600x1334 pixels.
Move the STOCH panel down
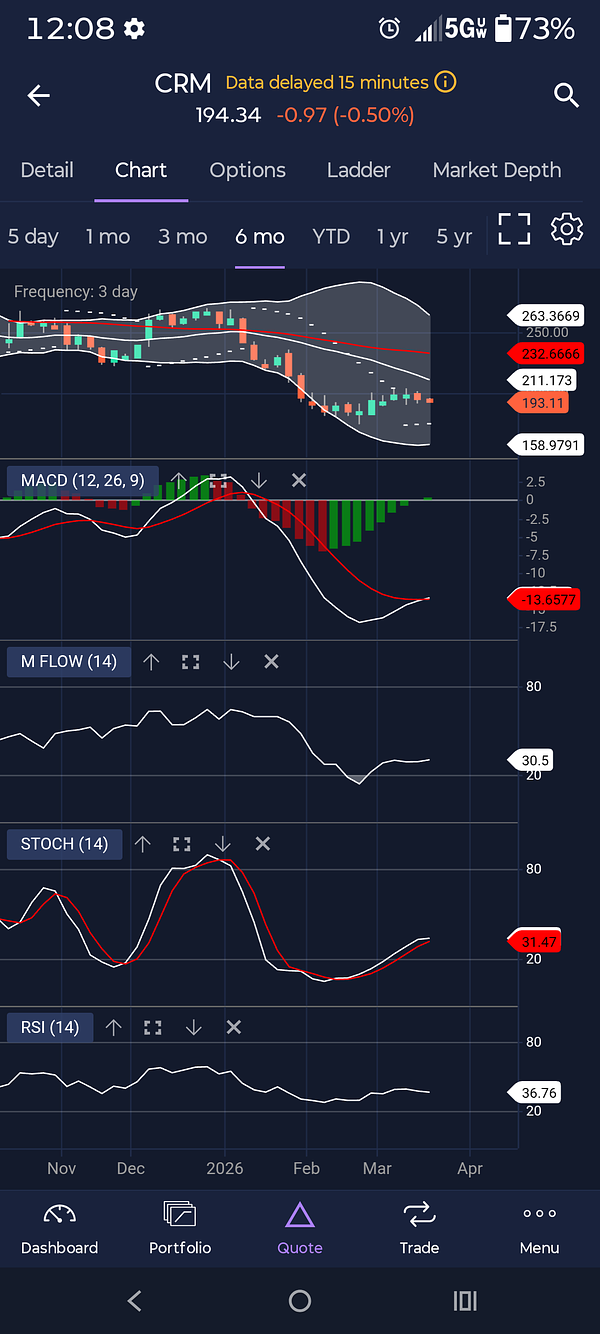click(x=222, y=844)
